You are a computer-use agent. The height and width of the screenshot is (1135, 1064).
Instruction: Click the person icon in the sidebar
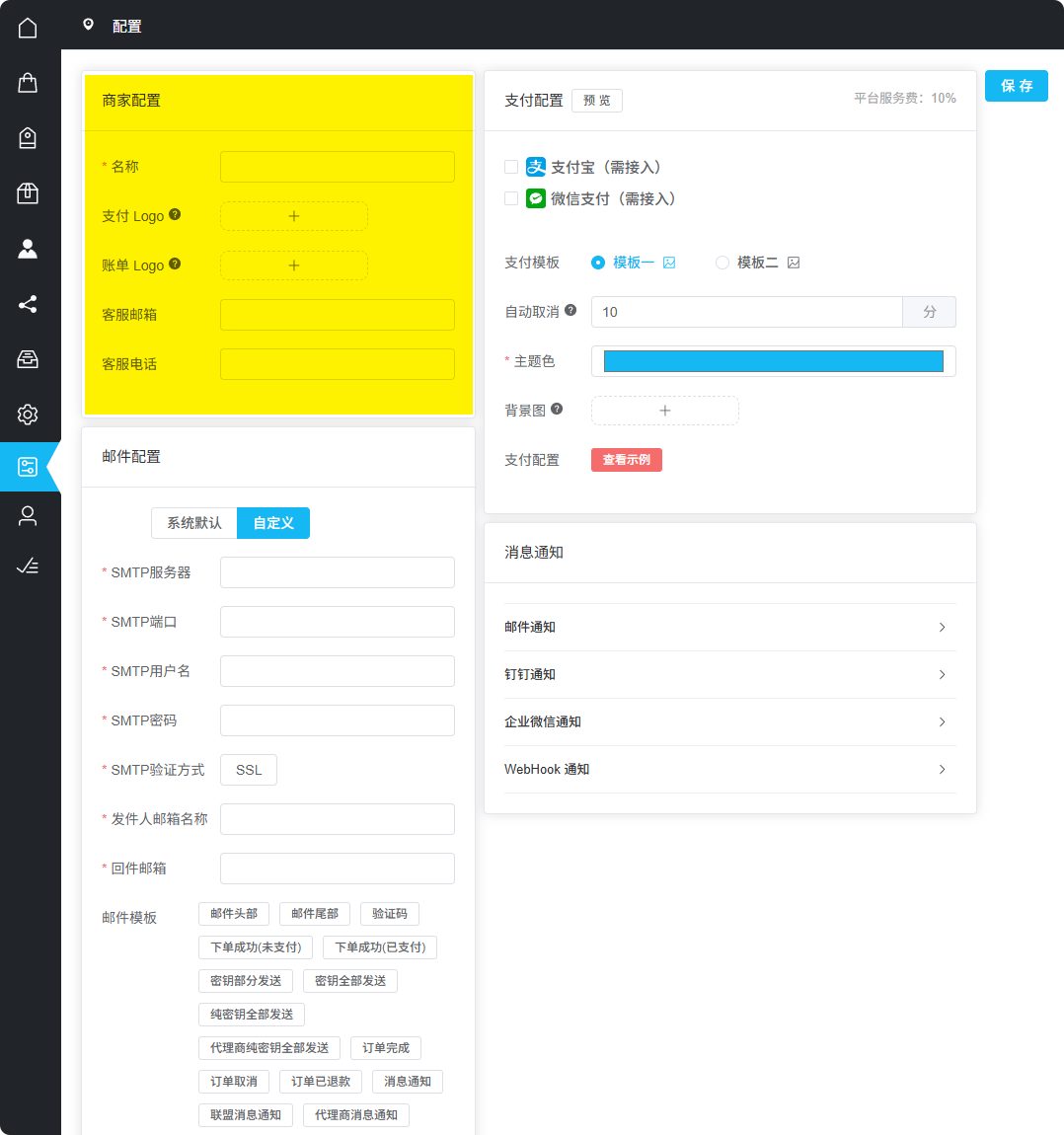[x=28, y=249]
